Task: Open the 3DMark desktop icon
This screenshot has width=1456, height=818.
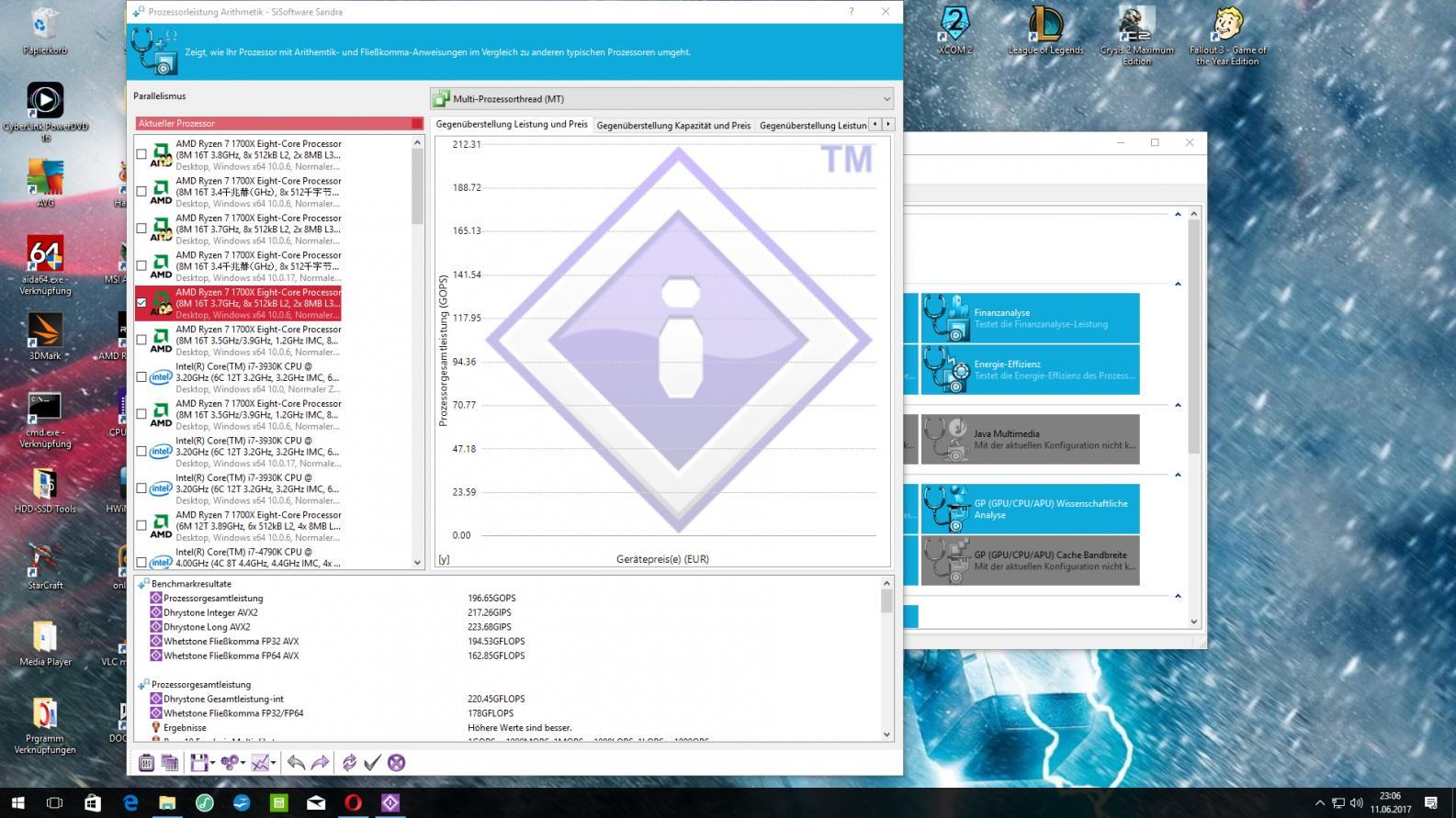Action: point(45,336)
